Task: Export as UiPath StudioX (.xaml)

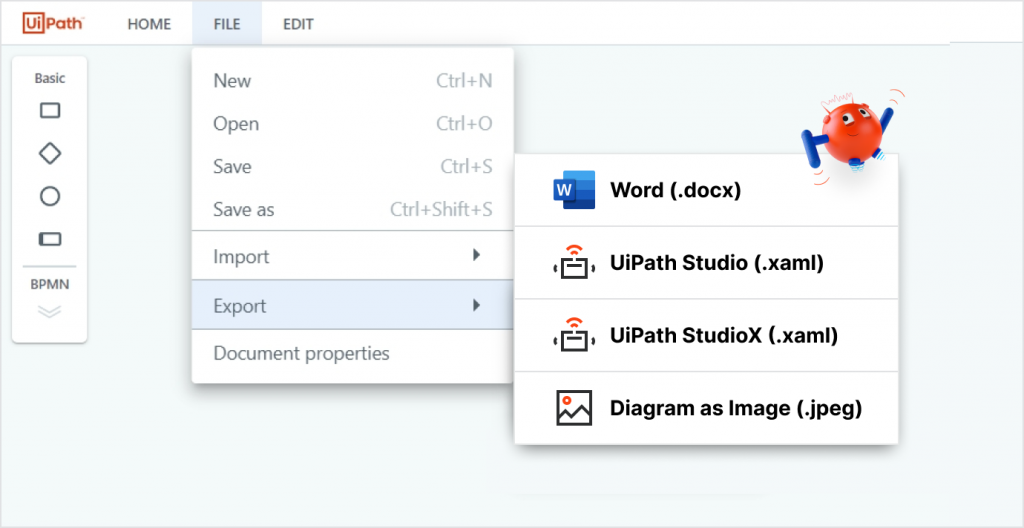Action: point(706,335)
